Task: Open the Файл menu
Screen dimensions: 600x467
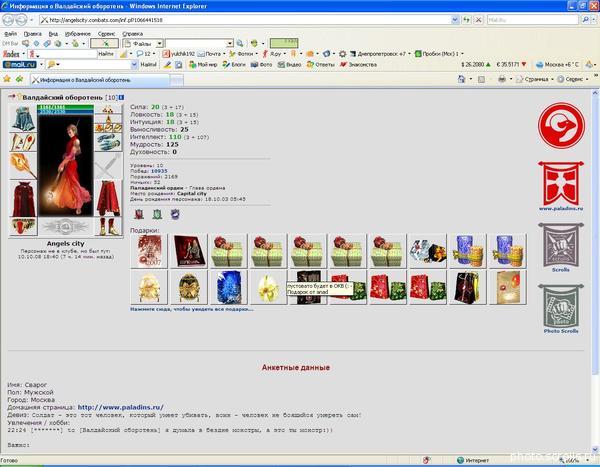Action: (10, 34)
